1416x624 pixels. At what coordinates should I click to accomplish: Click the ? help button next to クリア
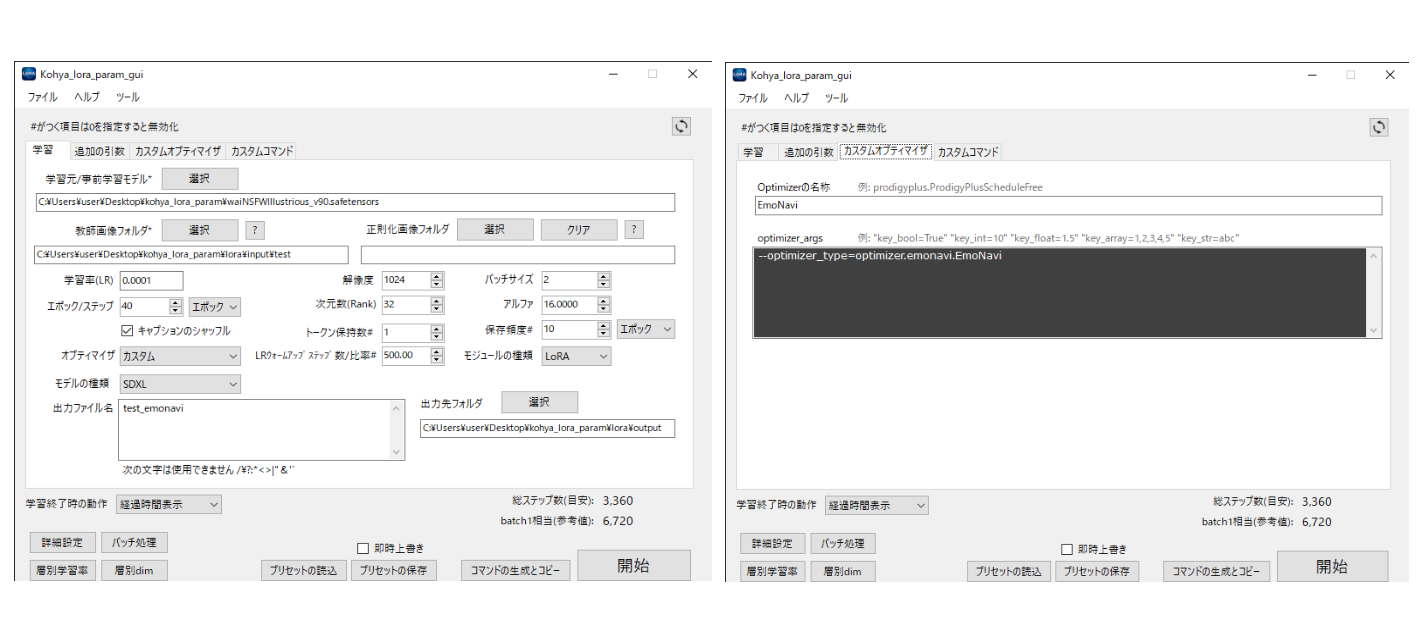633,230
